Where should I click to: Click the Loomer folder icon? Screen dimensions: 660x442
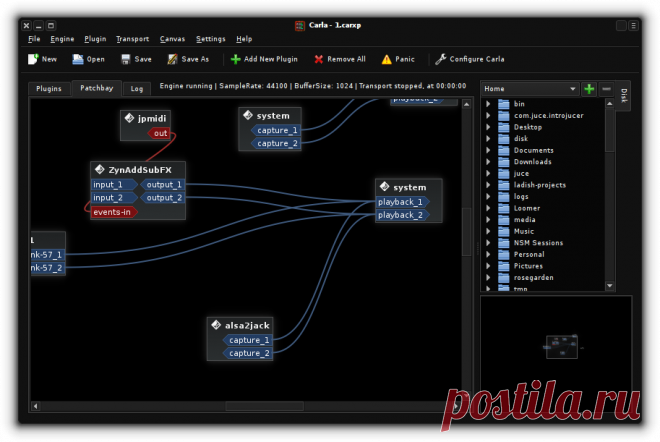(503, 208)
